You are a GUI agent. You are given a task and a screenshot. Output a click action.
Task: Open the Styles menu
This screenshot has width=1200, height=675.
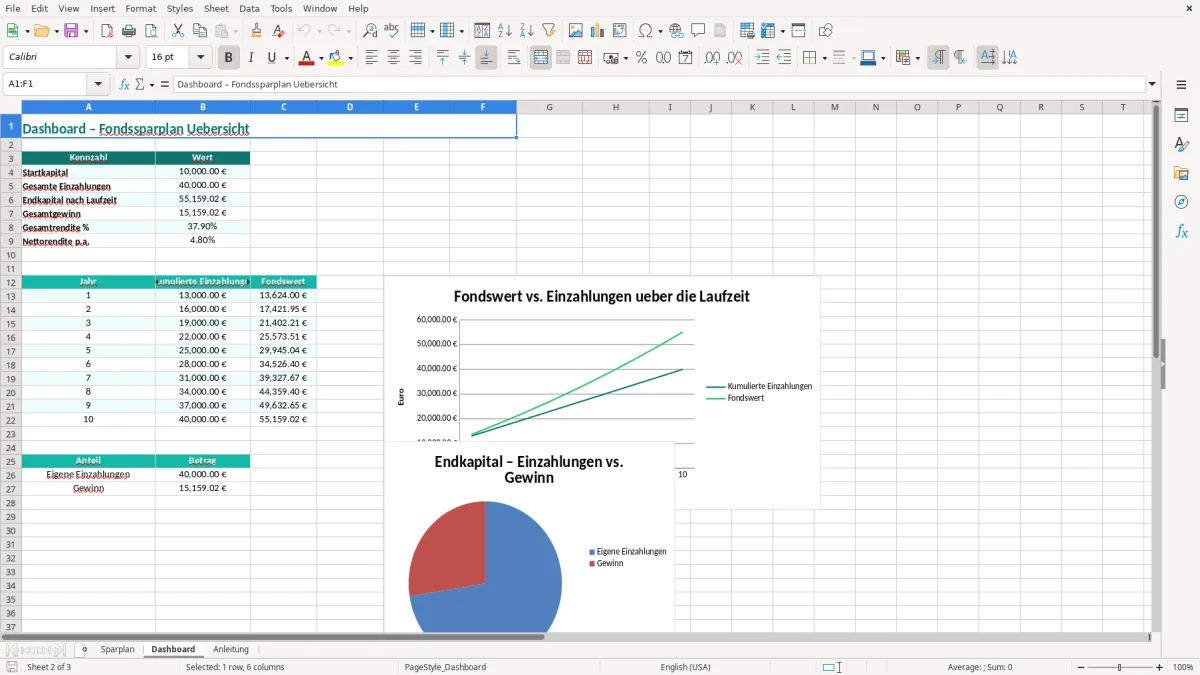coord(180,8)
